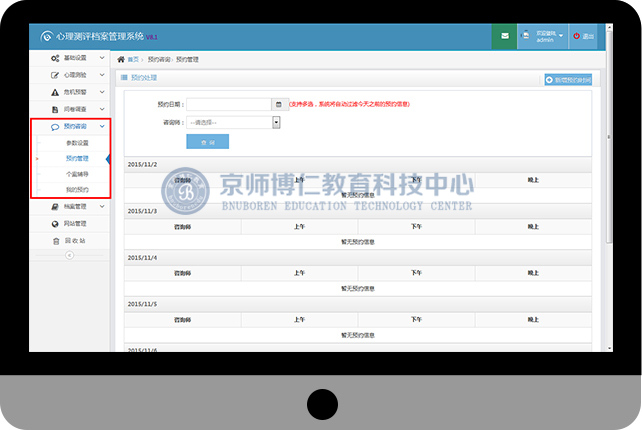Click the scrollbar down arrow

[609, 349]
